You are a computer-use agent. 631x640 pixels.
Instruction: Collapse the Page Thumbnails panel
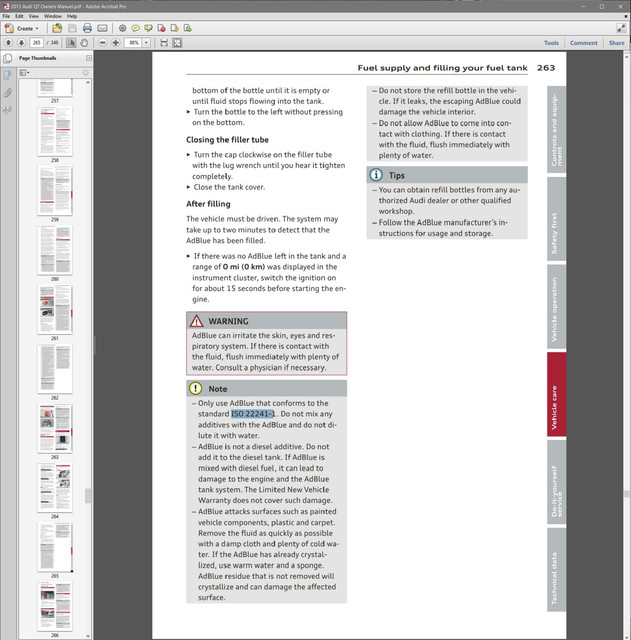coord(89,58)
